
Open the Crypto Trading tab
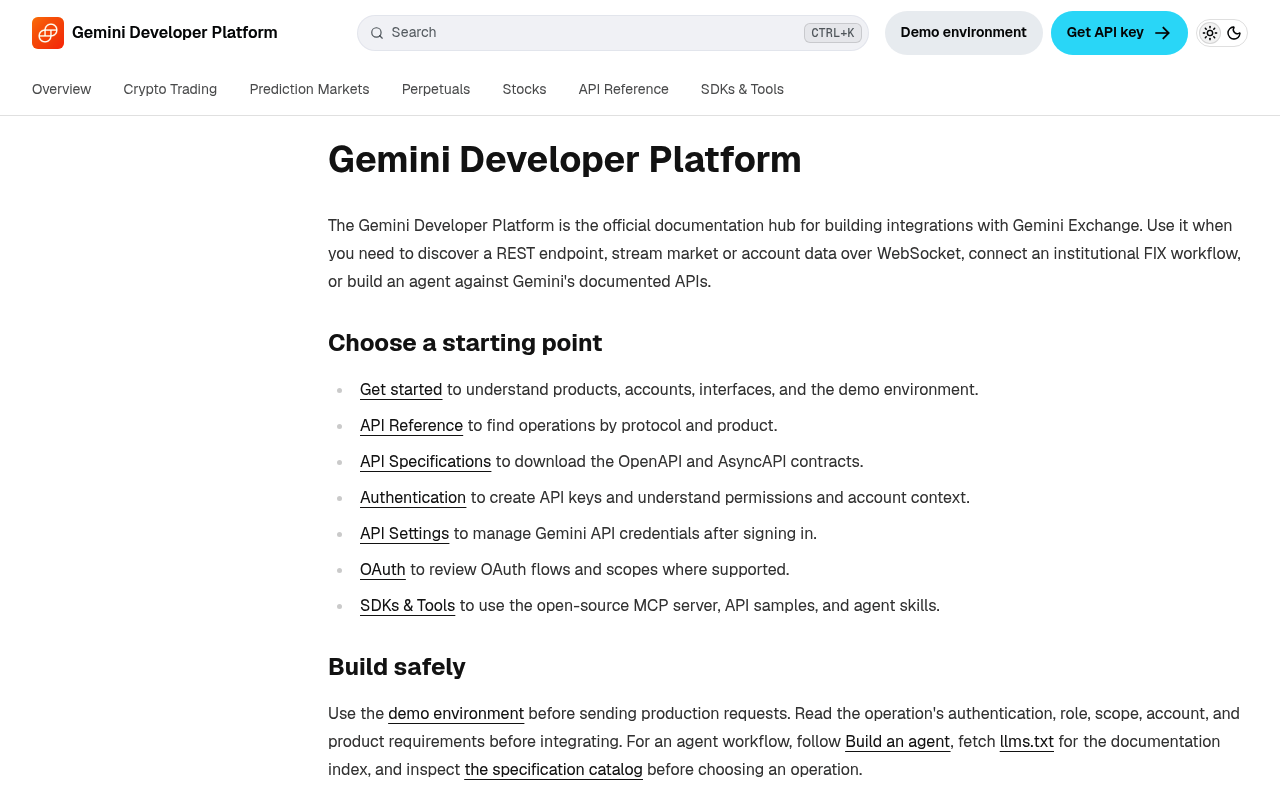tap(170, 89)
